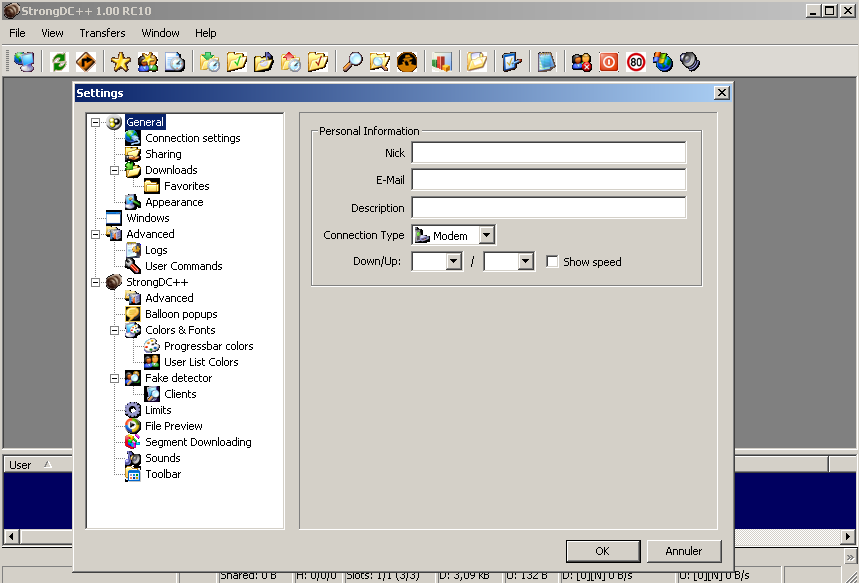Viewport: 859px width, 583px height.
Task: Click the Progressbar colors palette icon
Action: (152, 346)
